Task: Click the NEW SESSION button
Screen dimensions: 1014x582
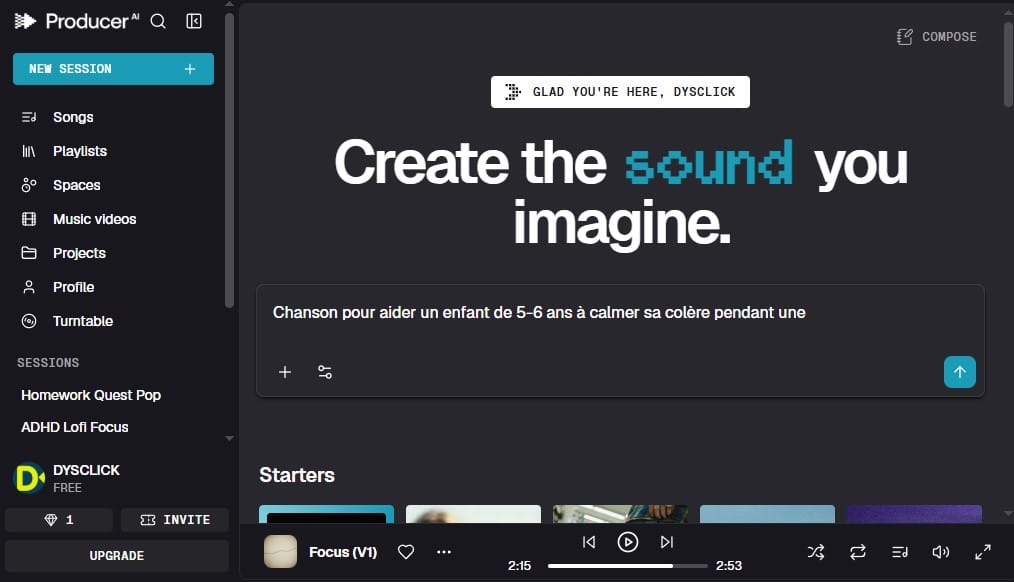Action: (113, 69)
